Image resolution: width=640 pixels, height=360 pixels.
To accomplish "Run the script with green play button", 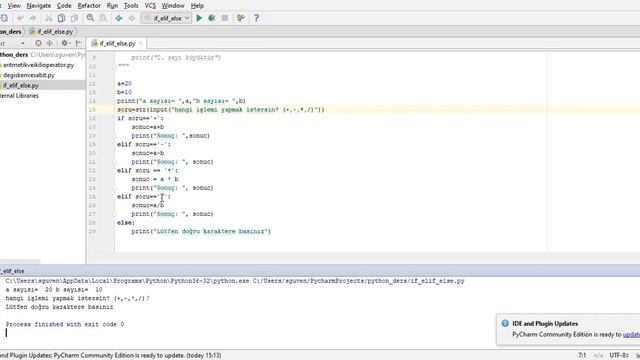I will [x=199, y=18].
